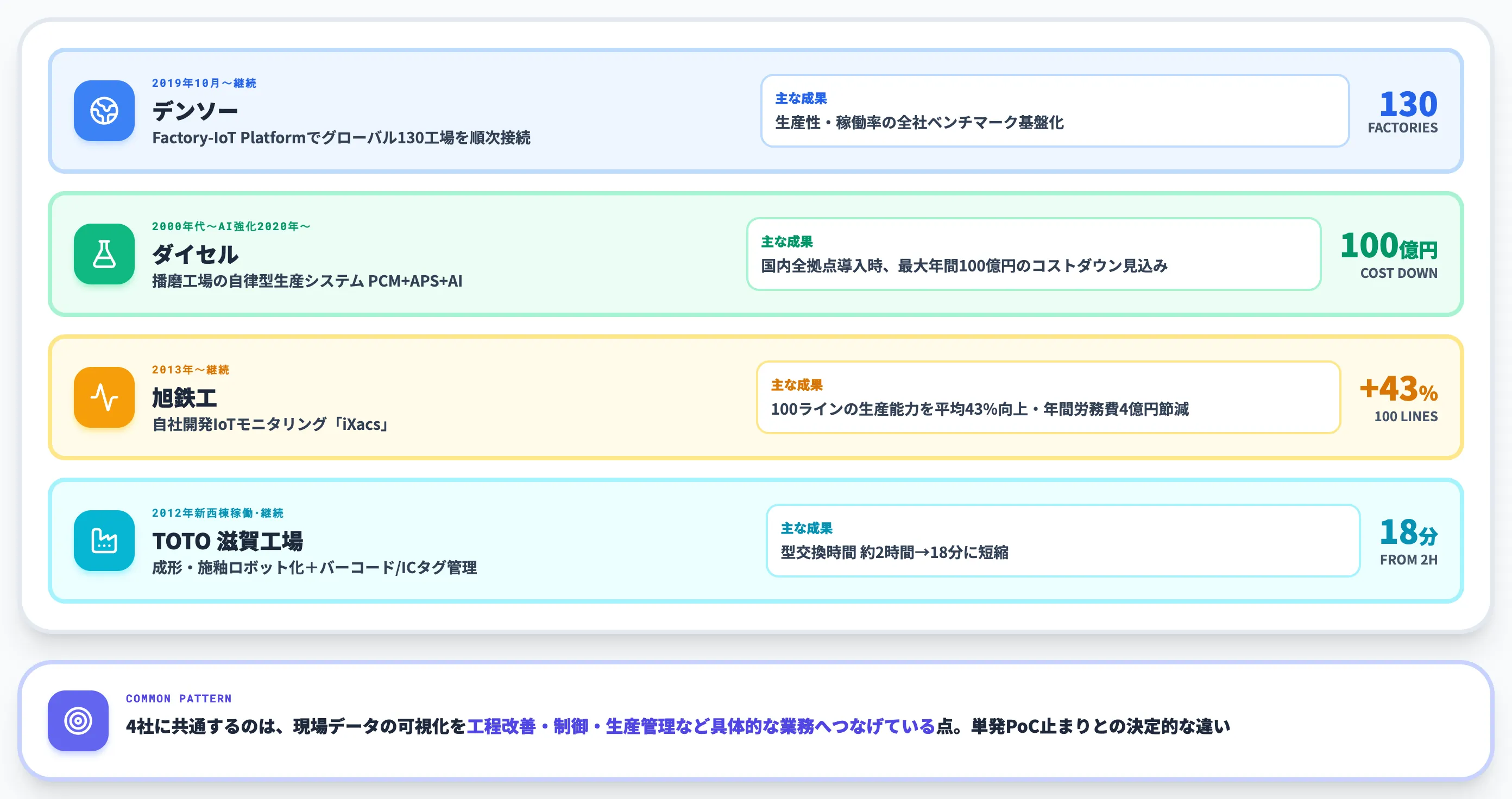Select the デンソー company title
The height and width of the screenshot is (799, 1512).
[x=195, y=110]
